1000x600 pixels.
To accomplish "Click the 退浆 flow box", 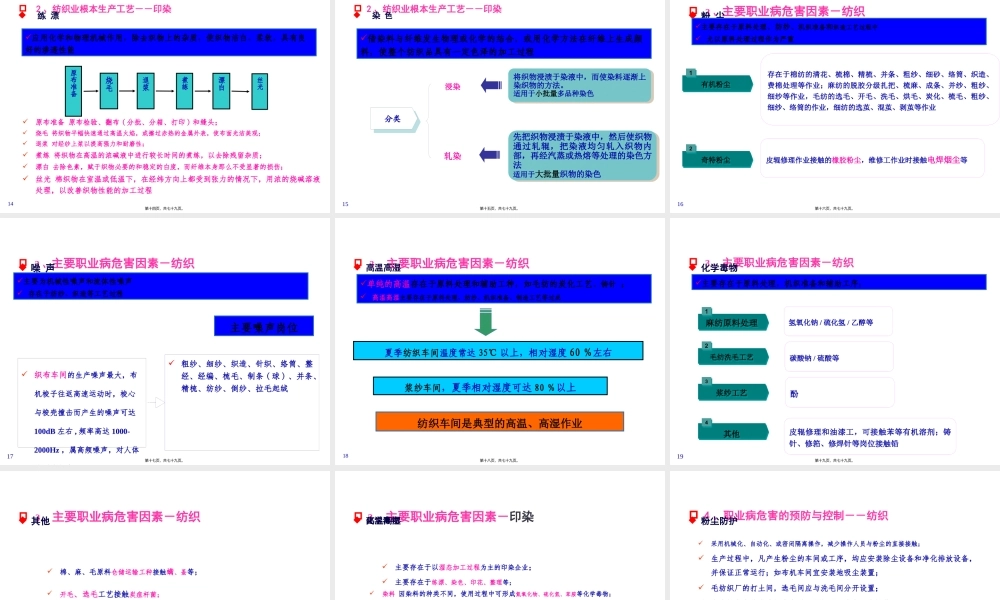I will click(146, 91).
